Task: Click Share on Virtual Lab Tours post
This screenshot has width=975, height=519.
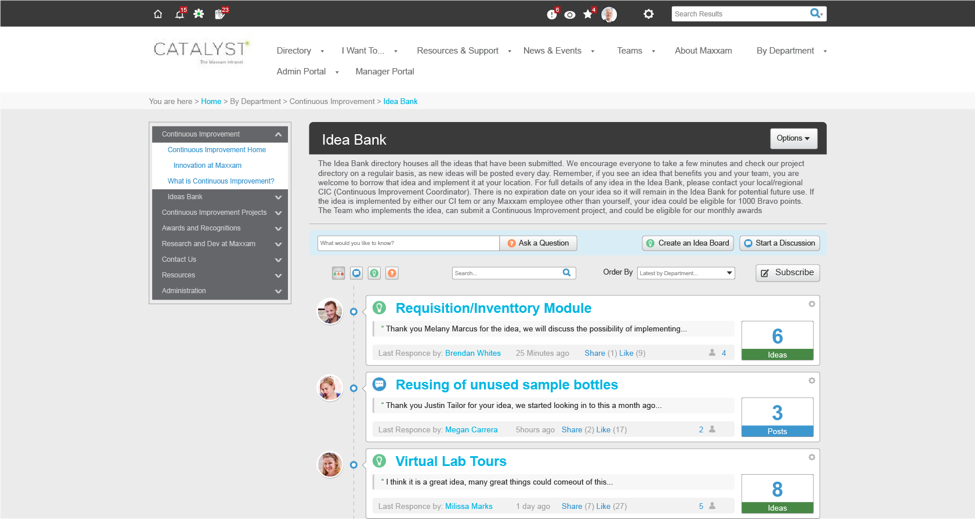Action: coord(571,506)
